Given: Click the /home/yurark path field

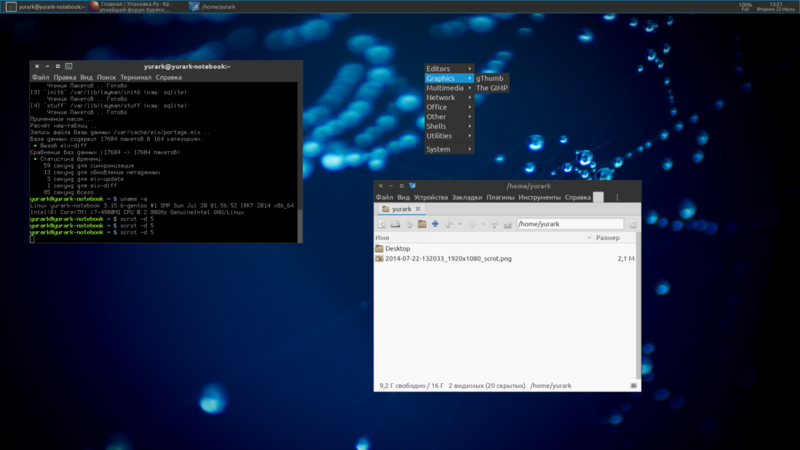Looking at the screenshot, I should click(570, 224).
